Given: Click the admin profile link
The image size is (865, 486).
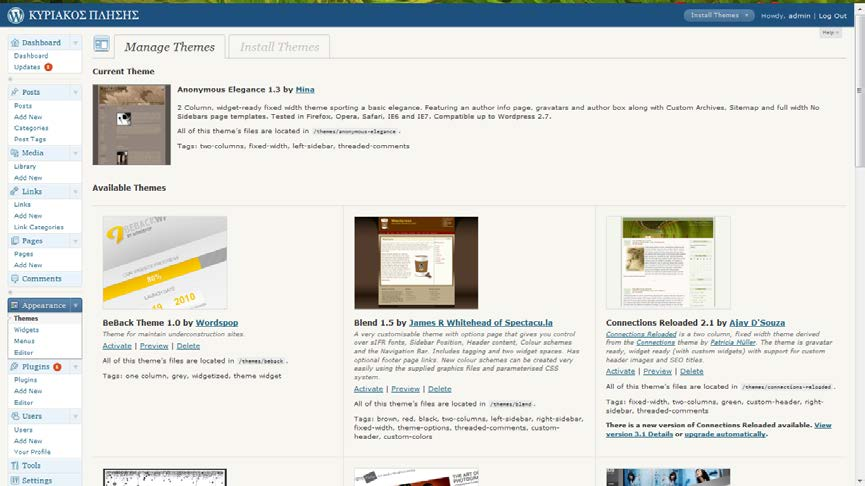Looking at the screenshot, I should [x=799, y=15].
